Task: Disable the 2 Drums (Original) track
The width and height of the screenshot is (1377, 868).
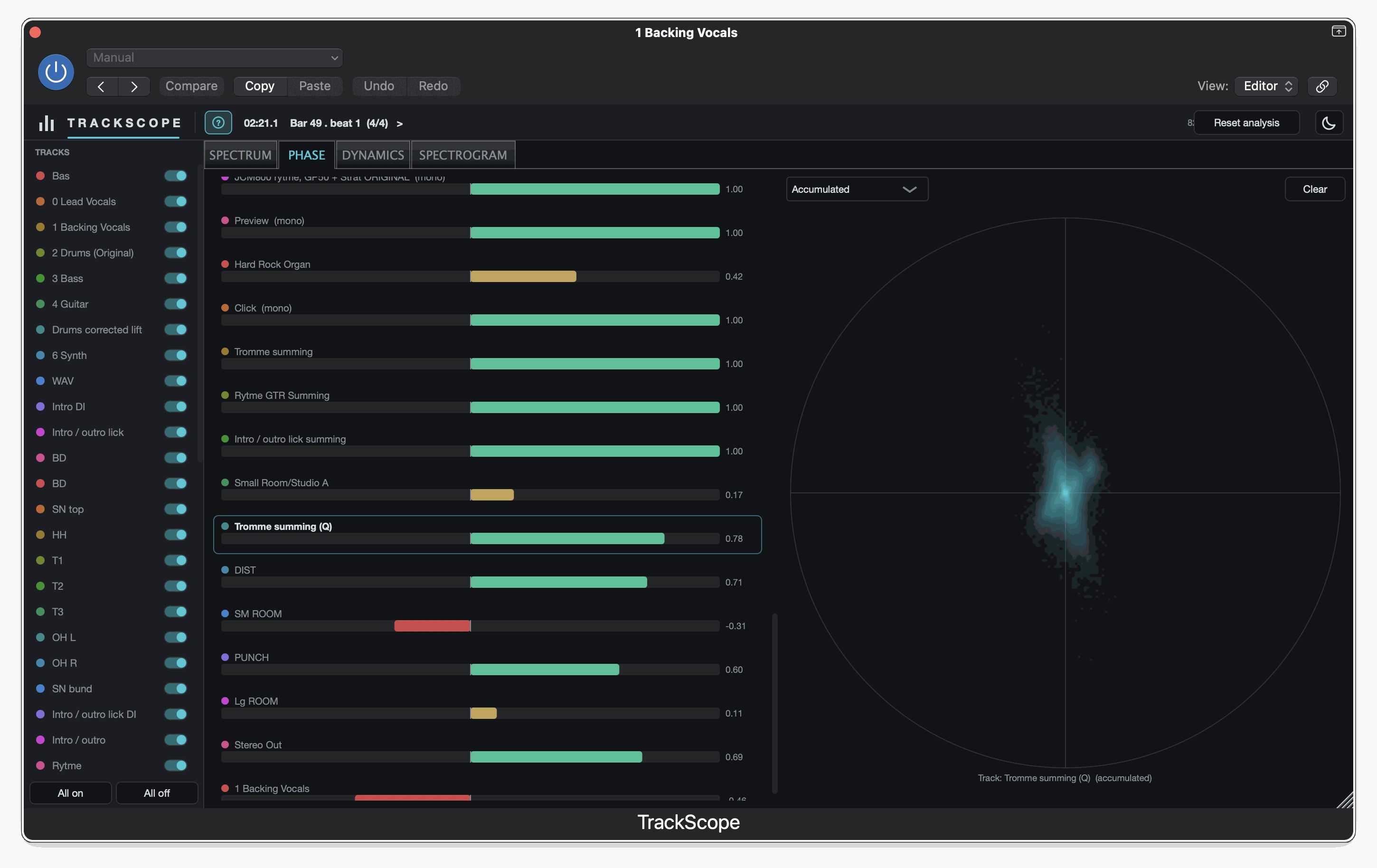Action: pyautogui.click(x=176, y=253)
